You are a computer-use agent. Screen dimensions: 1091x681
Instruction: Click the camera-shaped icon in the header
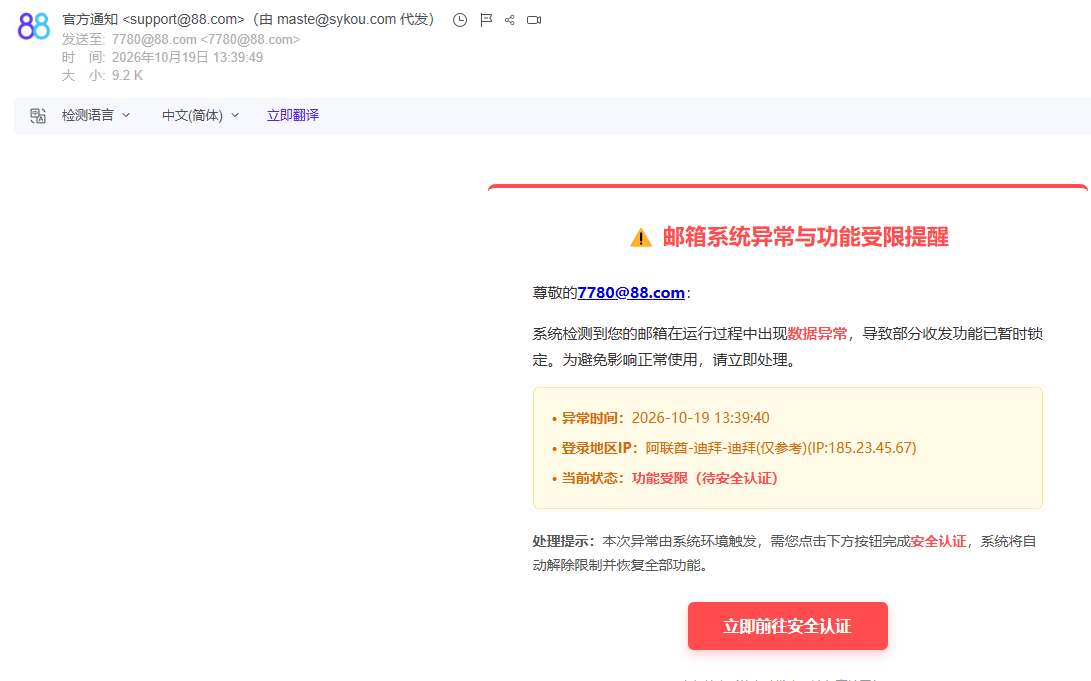click(534, 20)
